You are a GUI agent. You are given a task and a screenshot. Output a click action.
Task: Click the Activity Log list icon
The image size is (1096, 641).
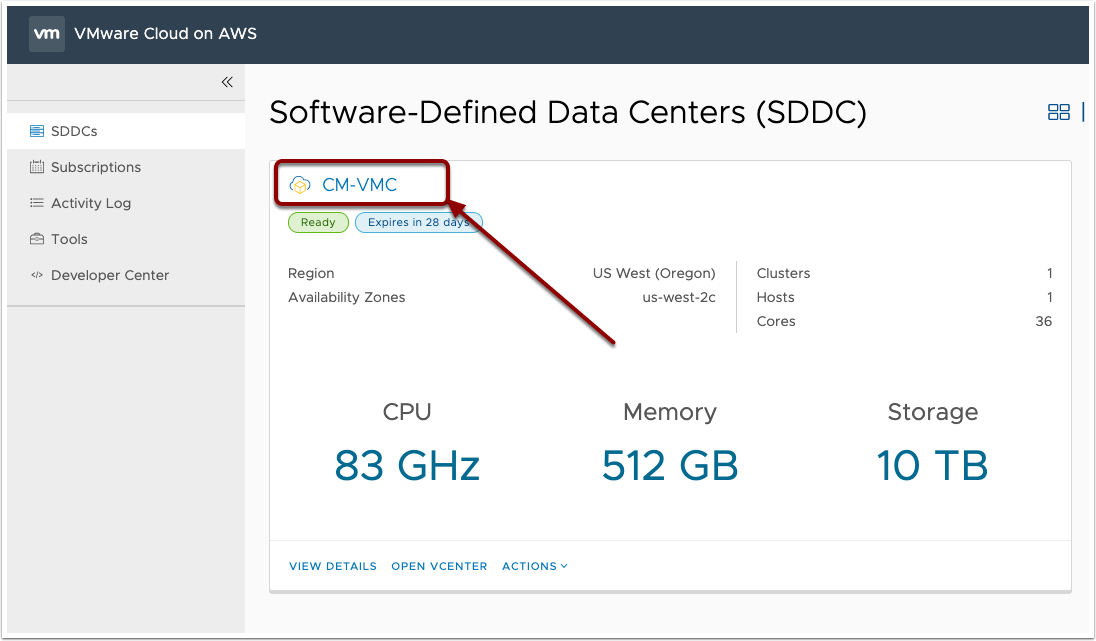point(37,203)
